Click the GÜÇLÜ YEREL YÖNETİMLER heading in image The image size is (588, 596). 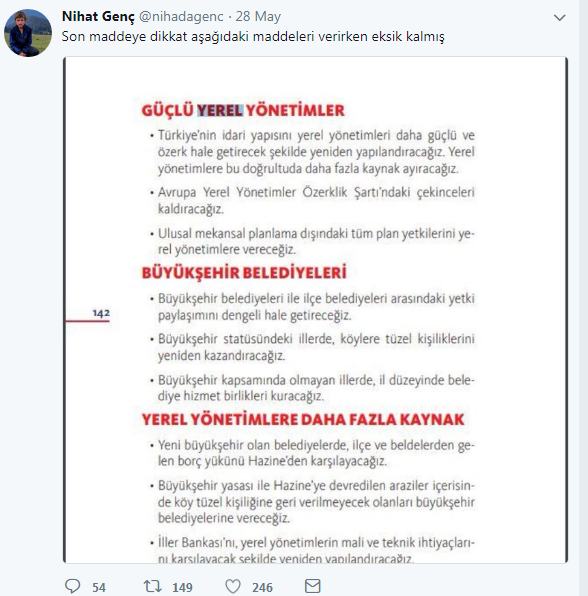tap(243, 110)
